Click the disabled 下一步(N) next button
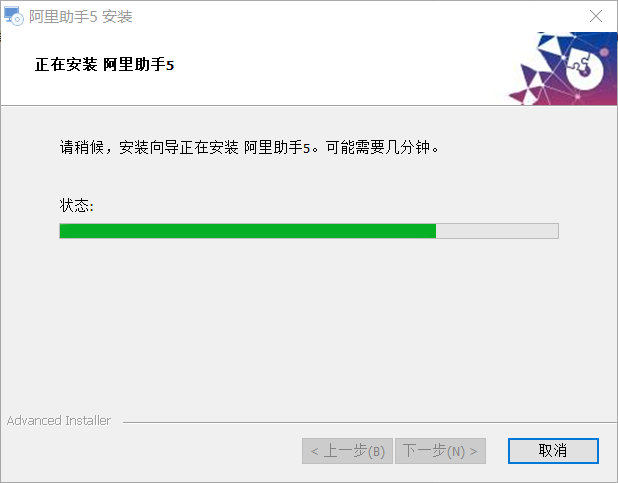The width and height of the screenshot is (618, 483). point(440,451)
